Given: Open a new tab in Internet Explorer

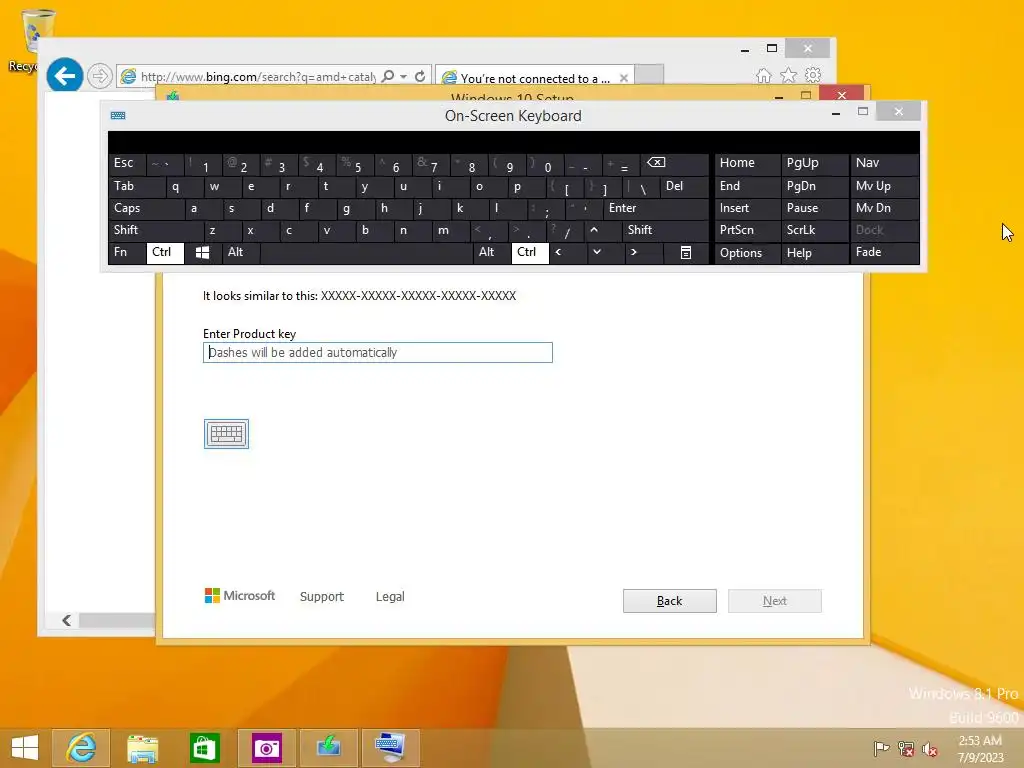Looking at the screenshot, I should point(649,76).
